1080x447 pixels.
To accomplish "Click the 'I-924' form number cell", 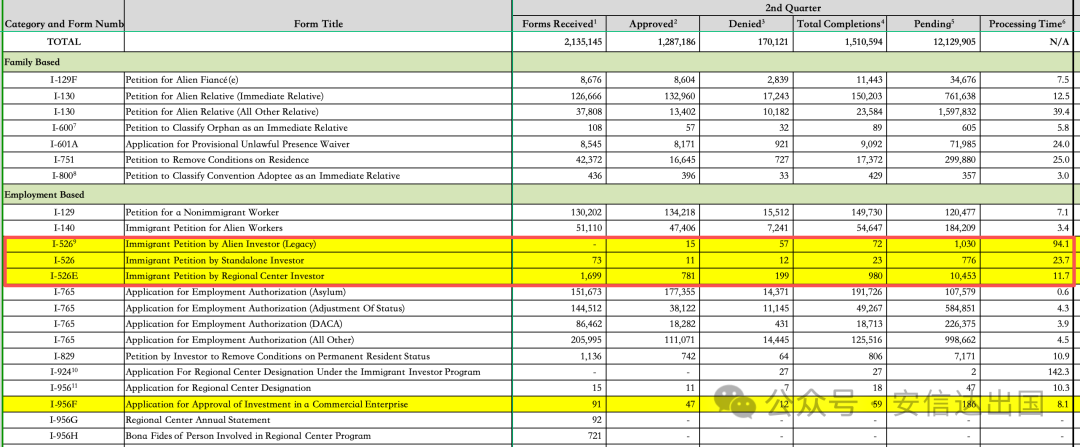I will tap(63, 372).
